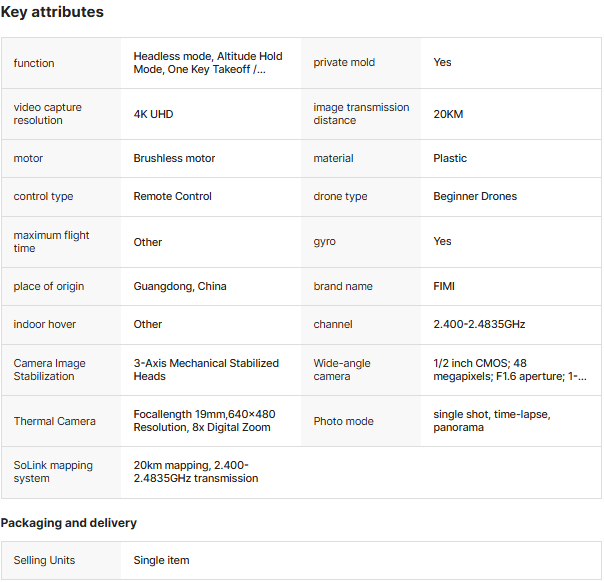Click the Guangdong, China origin value
The width and height of the screenshot is (604, 582).
pos(180,286)
